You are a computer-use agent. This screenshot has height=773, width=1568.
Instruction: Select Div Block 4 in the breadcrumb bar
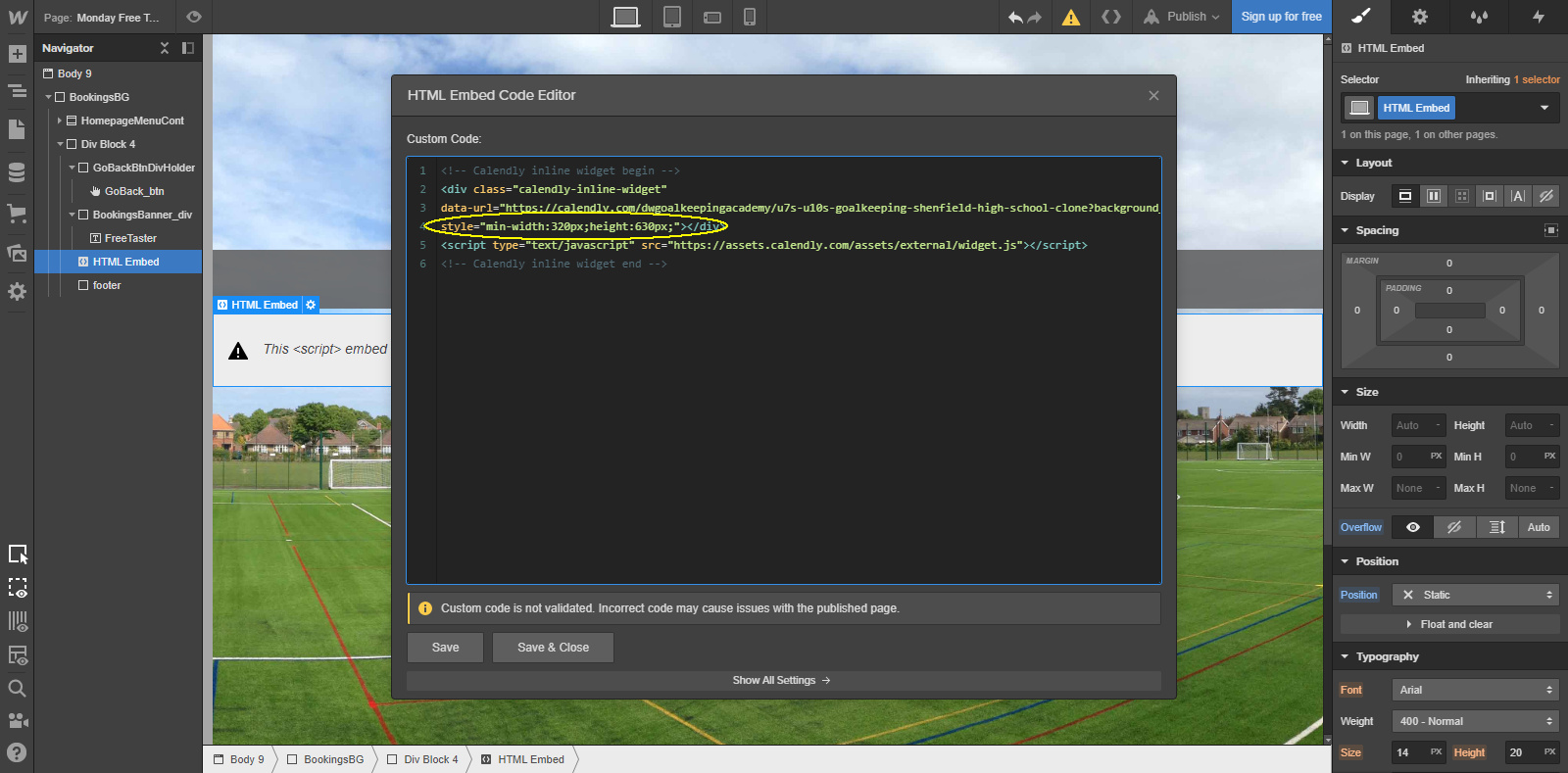coord(422,759)
